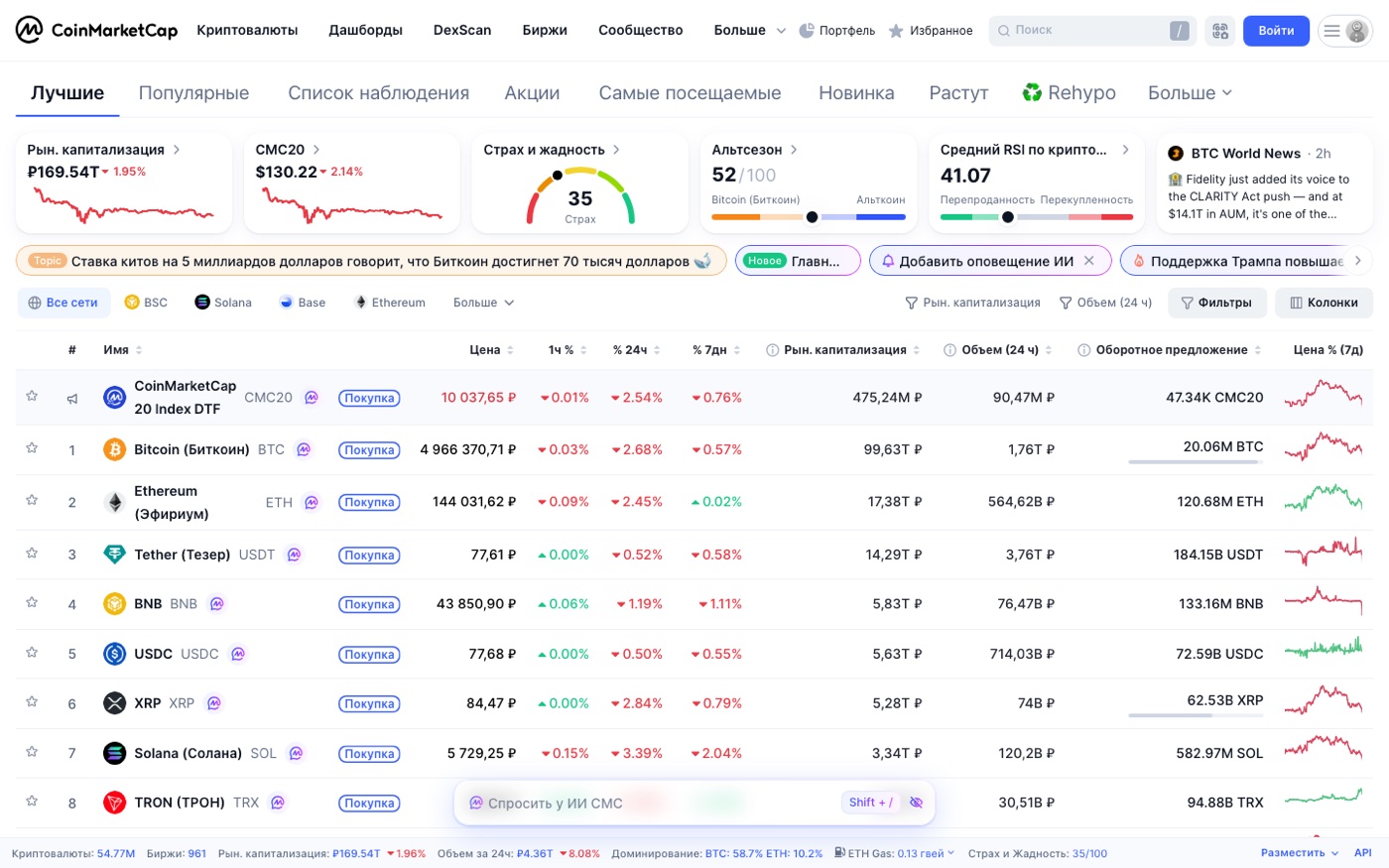Click the Ethereum coin logo
Screen dimensions: 1389x868
pos(115,502)
